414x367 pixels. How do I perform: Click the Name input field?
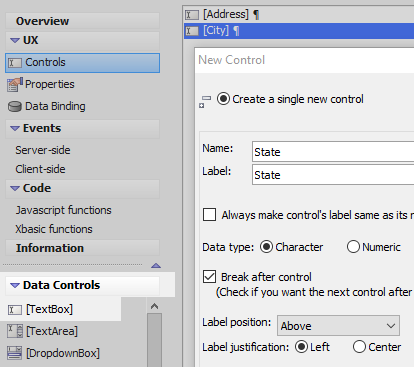pos(333,152)
